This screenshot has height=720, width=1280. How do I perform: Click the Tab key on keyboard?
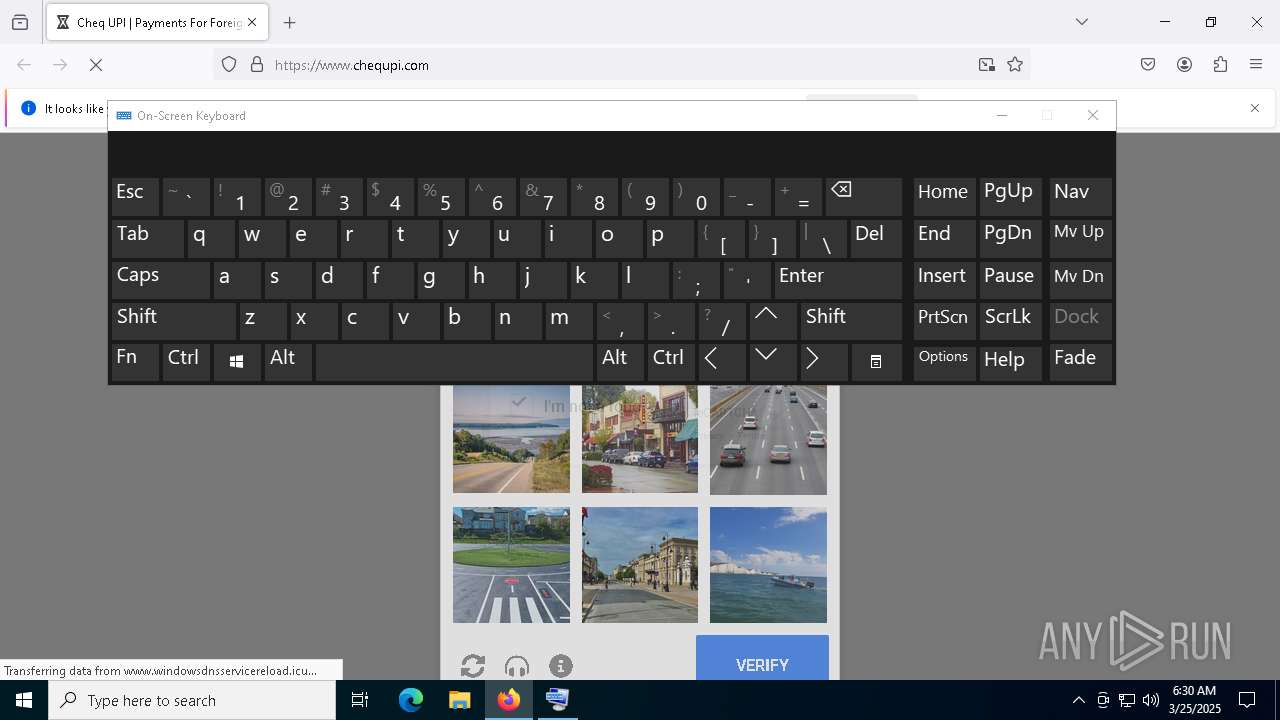click(147, 238)
